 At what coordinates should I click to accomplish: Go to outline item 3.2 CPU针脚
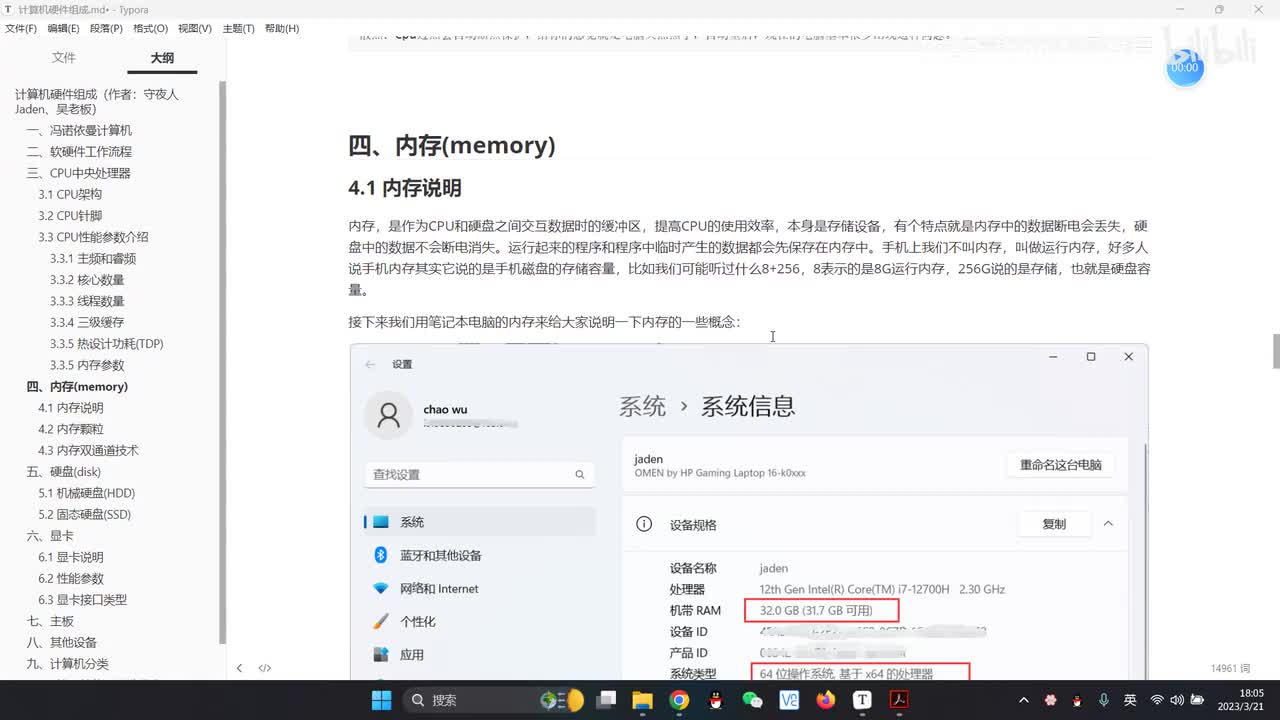coord(70,216)
